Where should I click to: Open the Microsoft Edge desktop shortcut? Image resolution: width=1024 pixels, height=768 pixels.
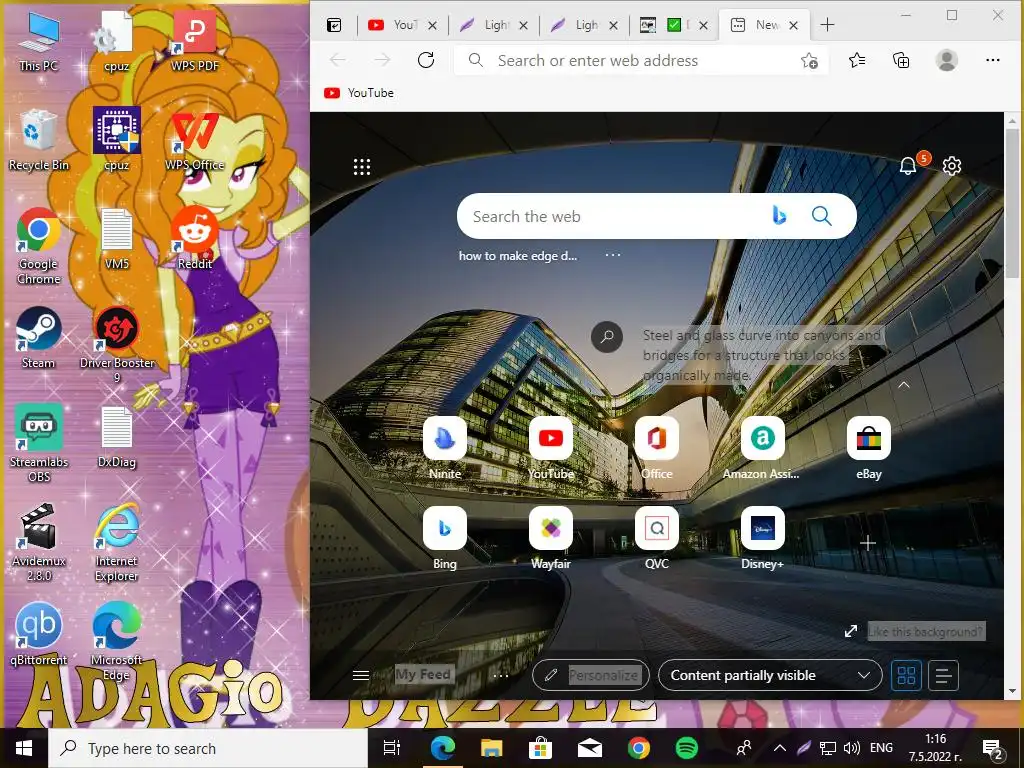click(117, 641)
